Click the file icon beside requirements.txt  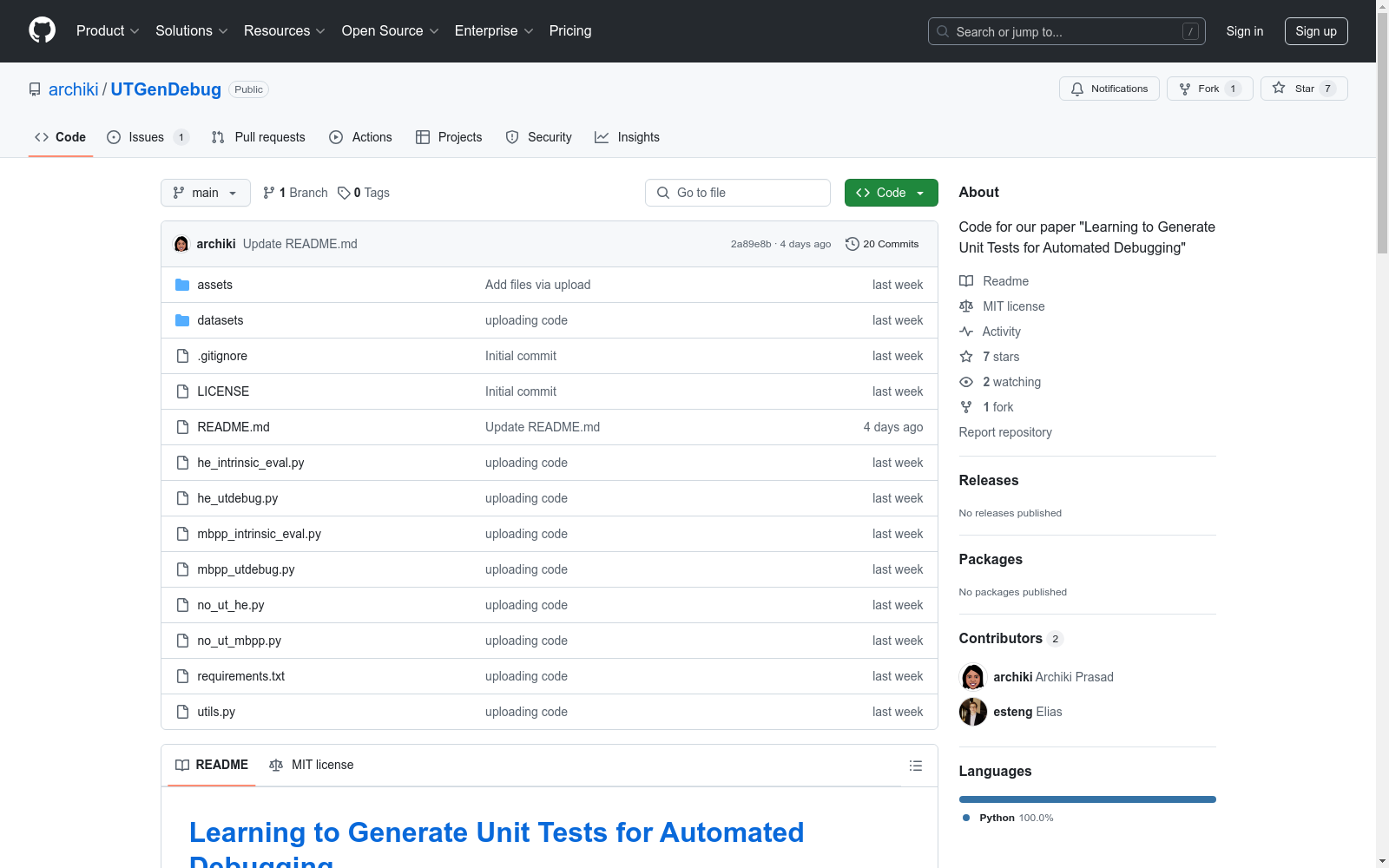[x=182, y=676]
